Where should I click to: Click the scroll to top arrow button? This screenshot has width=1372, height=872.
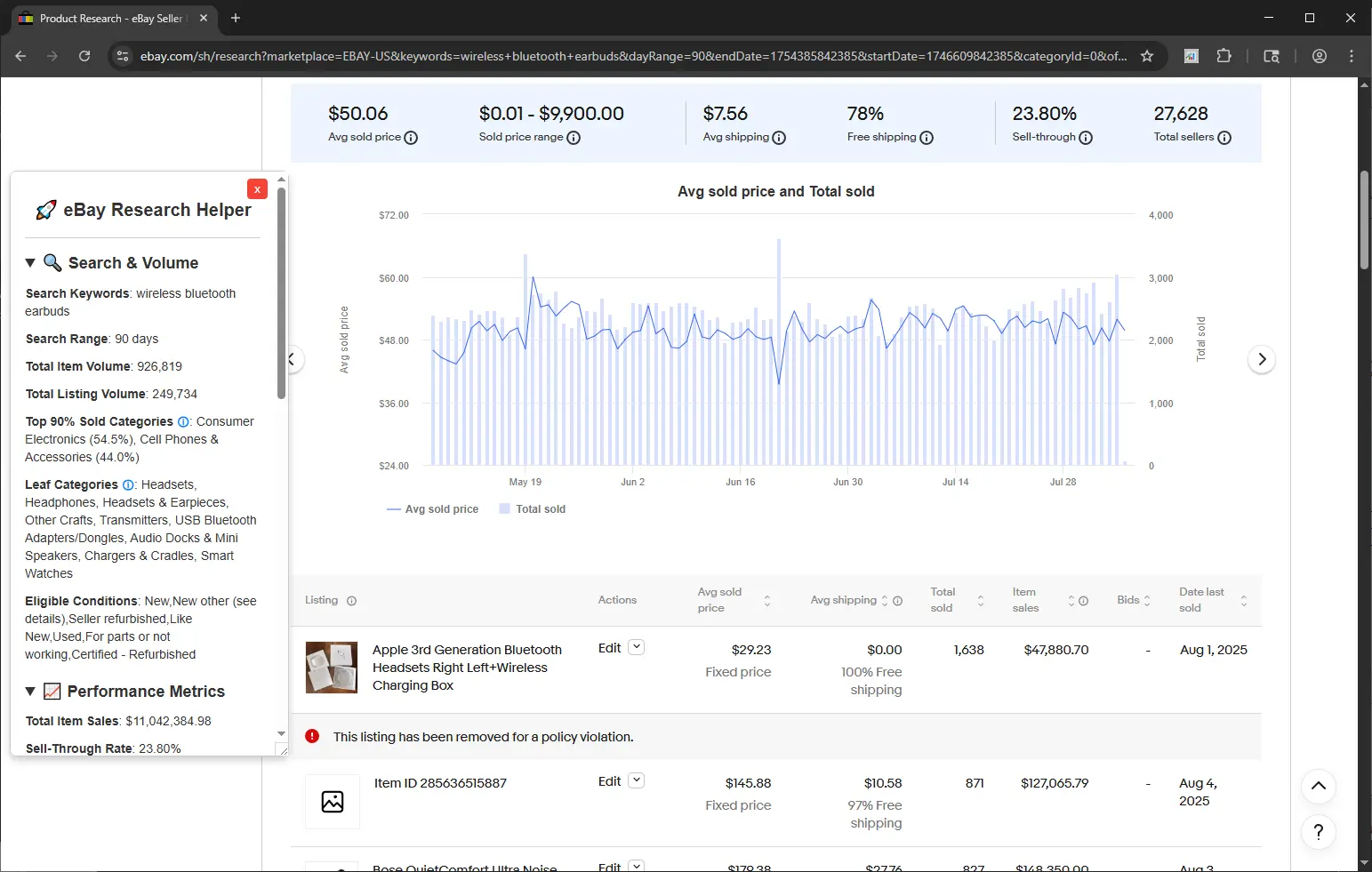click(x=1319, y=786)
